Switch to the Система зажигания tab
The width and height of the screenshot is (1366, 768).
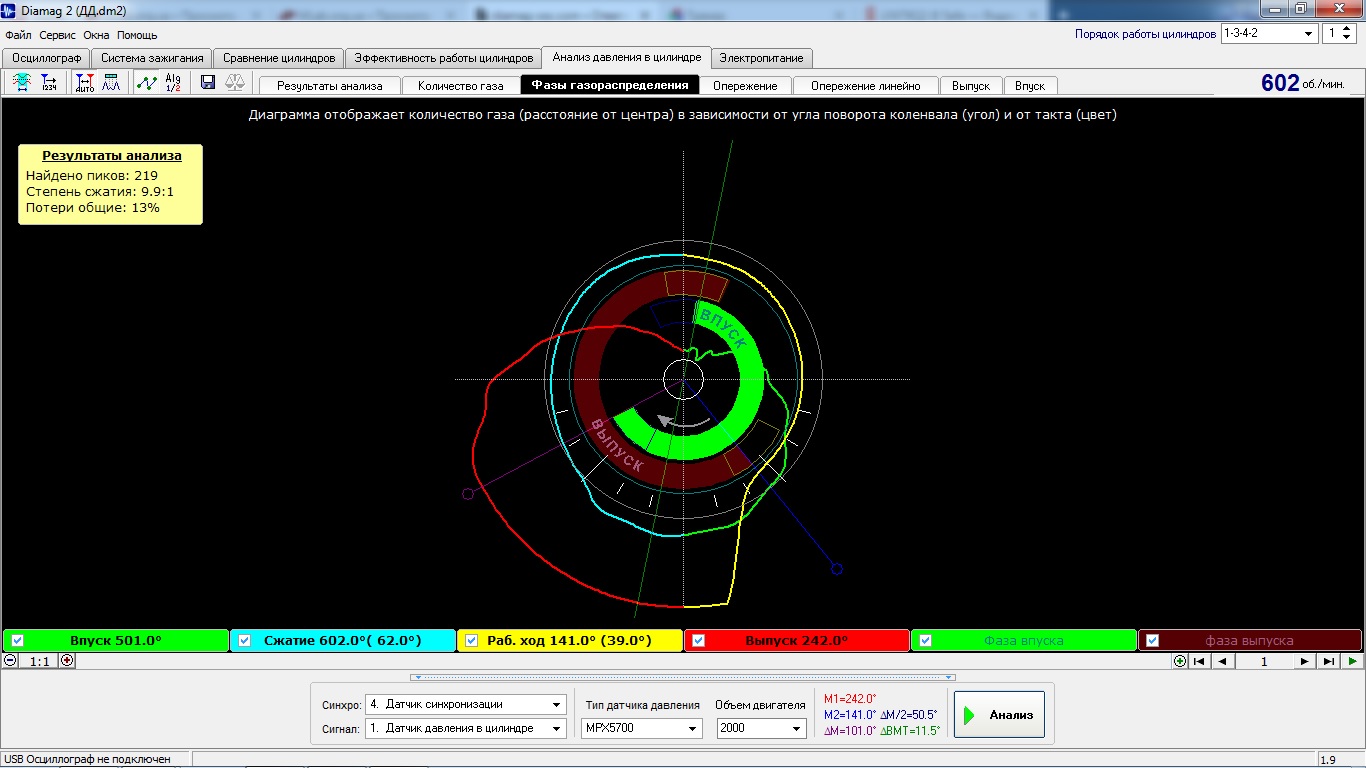[x=152, y=58]
